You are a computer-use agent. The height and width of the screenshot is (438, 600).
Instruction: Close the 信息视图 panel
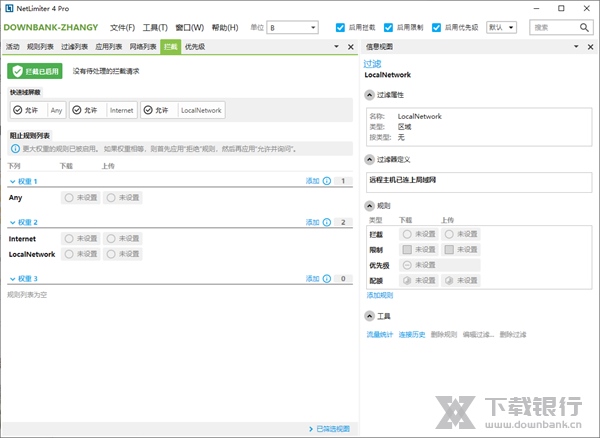pos(590,47)
